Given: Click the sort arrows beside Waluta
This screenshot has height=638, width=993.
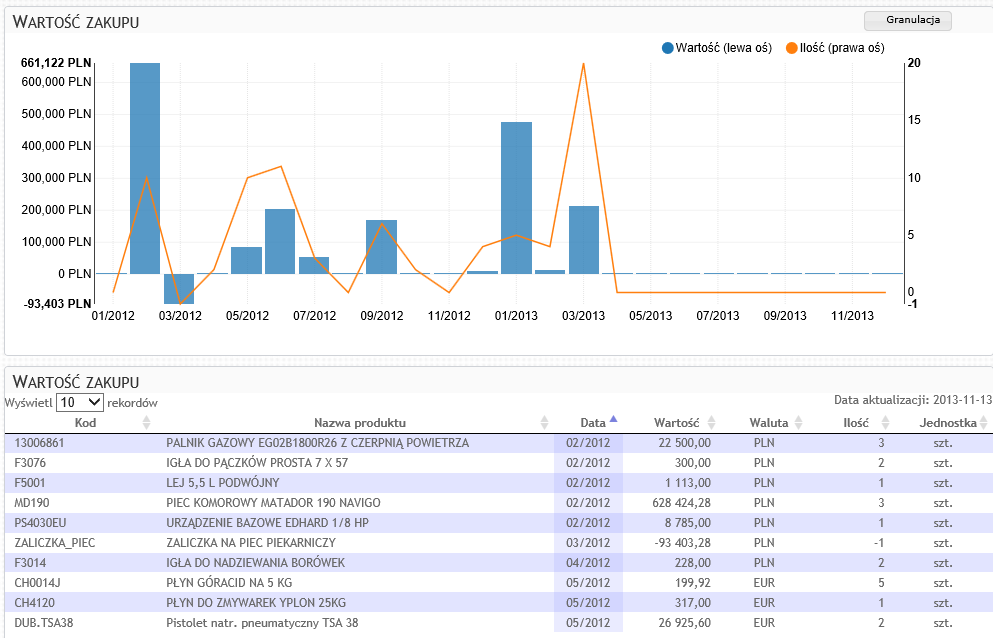Looking at the screenshot, I should (798, 423).
